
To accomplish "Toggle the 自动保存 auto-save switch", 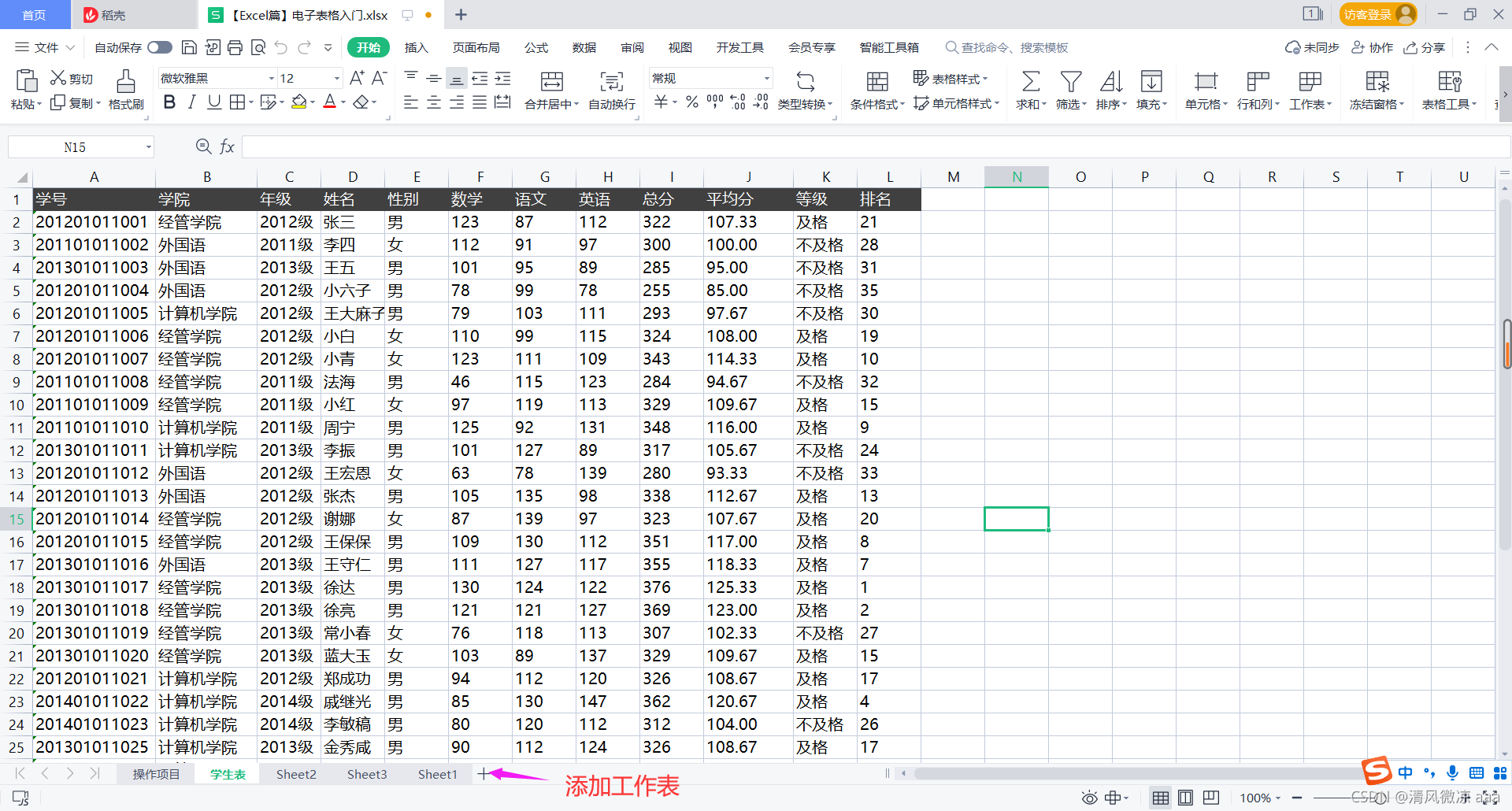I will pos(160,47).
